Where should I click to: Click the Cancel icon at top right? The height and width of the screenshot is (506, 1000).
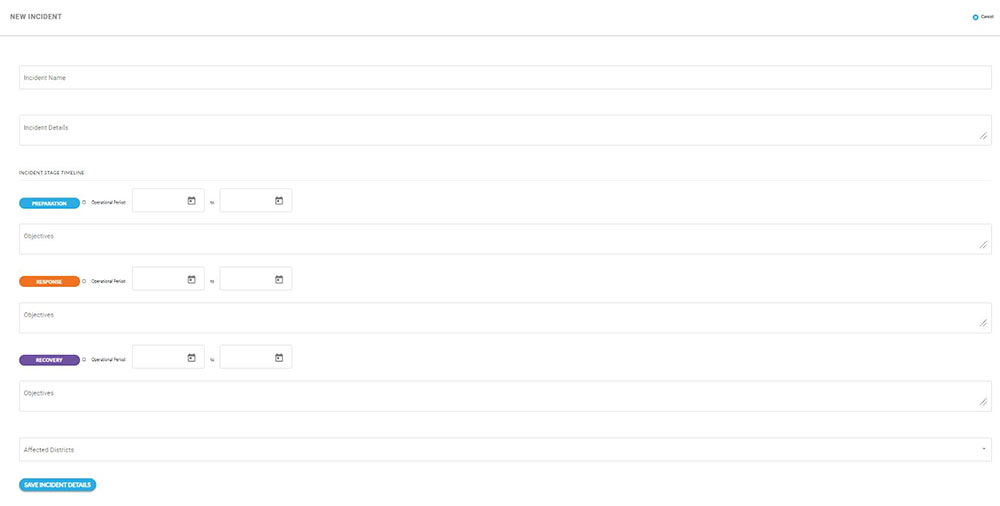pos(976,17)
